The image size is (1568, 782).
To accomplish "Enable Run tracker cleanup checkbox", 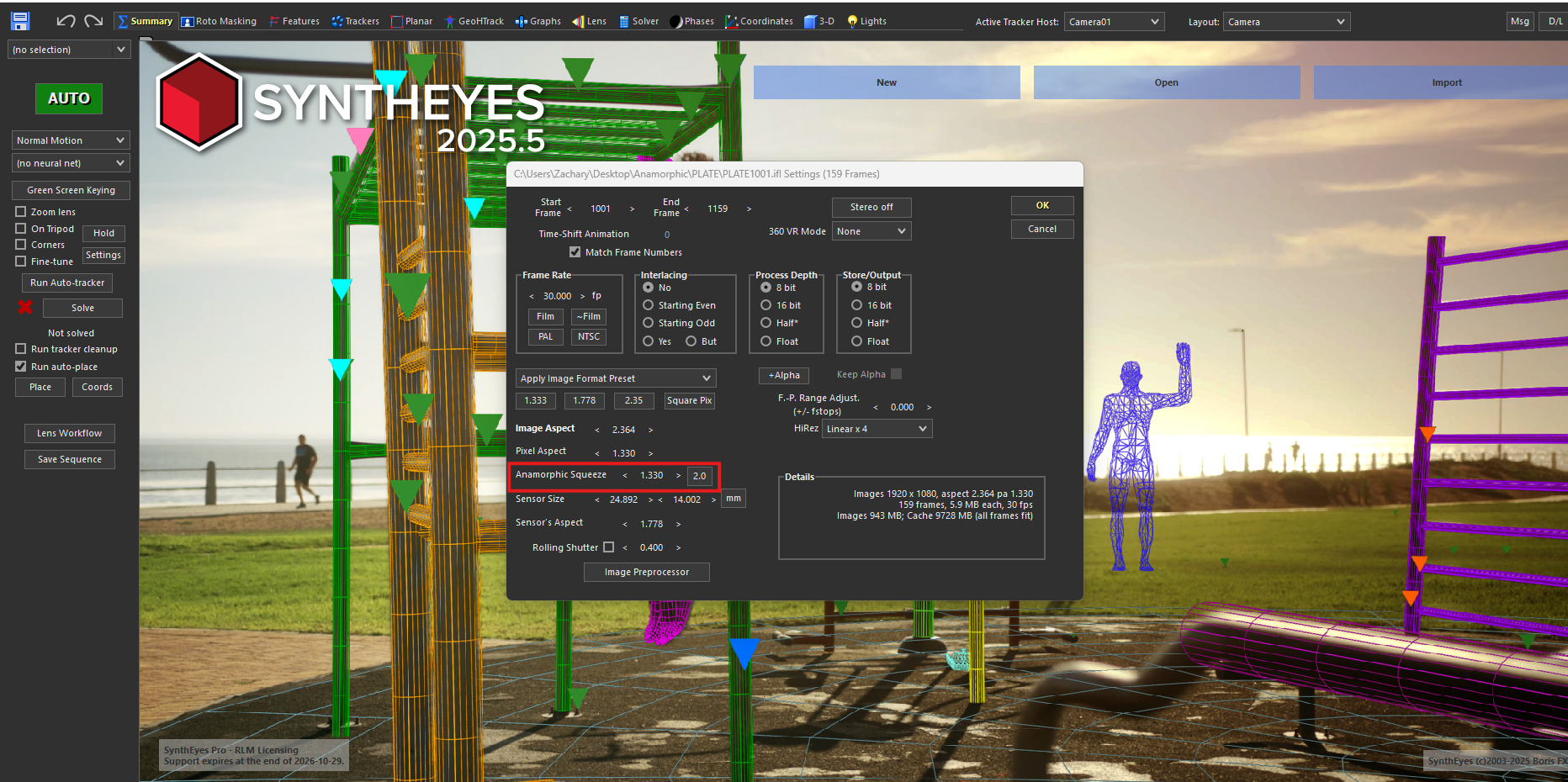I will [21, 349].
